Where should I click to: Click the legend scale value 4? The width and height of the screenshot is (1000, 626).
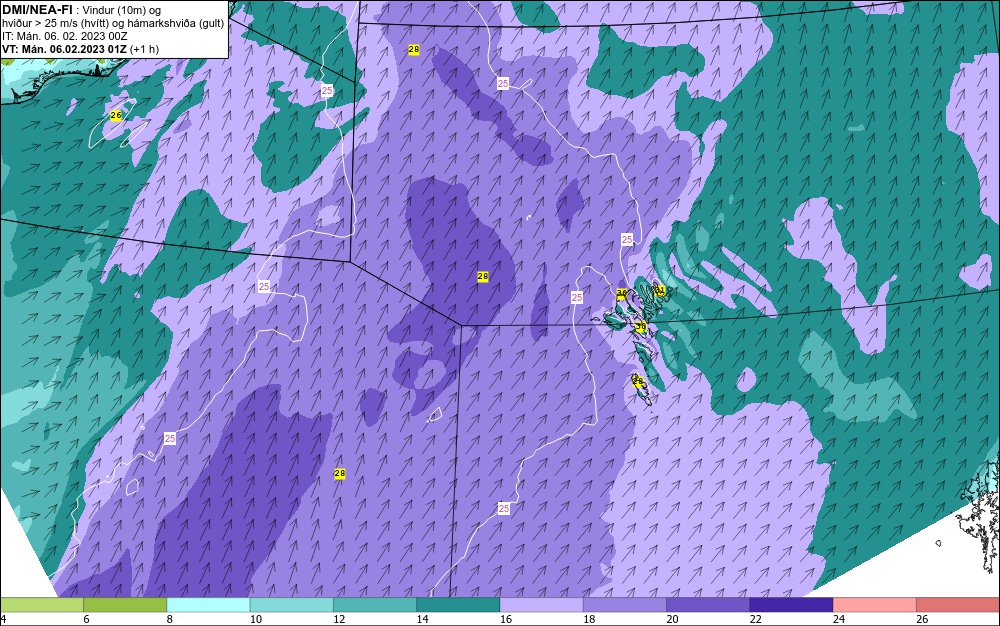pyautogui.click(x=3, y=619)
